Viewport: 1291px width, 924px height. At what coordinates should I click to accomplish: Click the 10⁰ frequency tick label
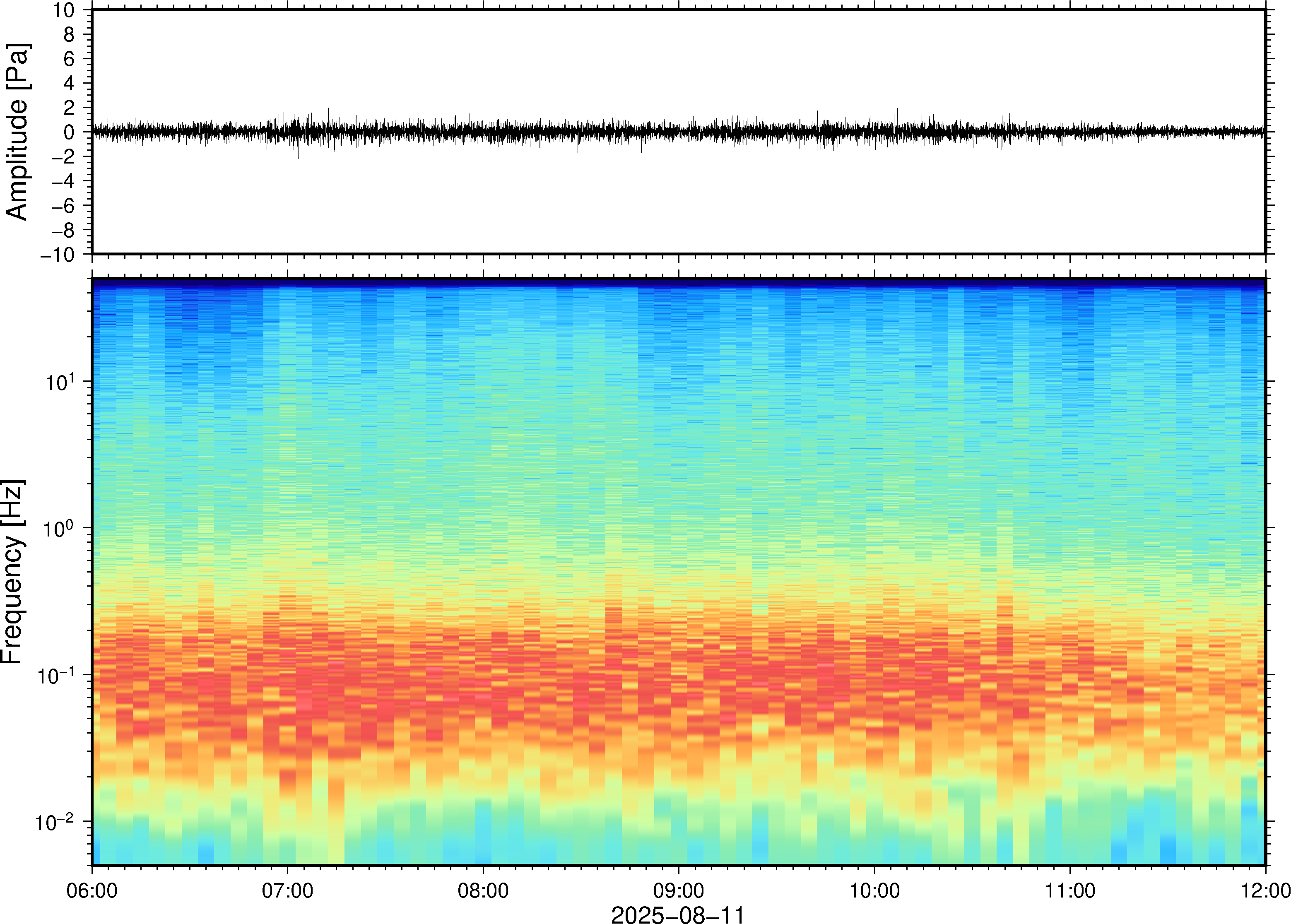coord(60,527)
